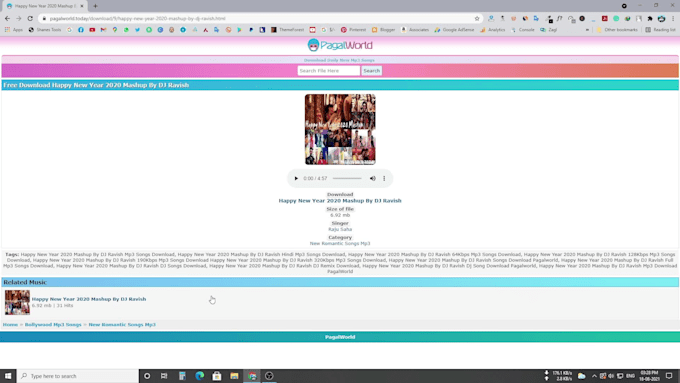The height and width of the screenshot is (383, 680).
Task: Open File Explorer from the taskbar
Action: click(234, 376)
